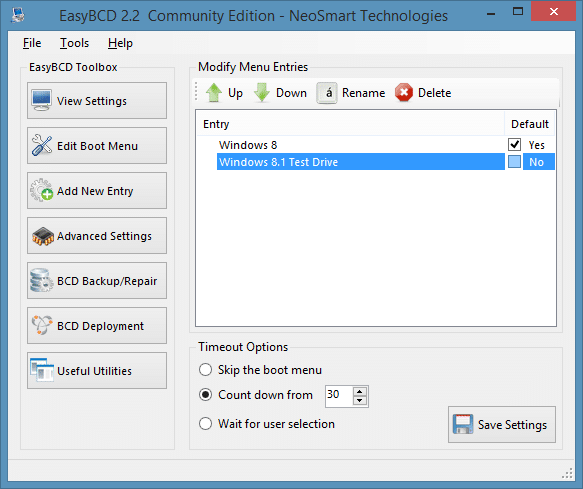Click the toolbar drag grip handle
Image resolution: width=583 pixels, height=489 pixels.
196,91
